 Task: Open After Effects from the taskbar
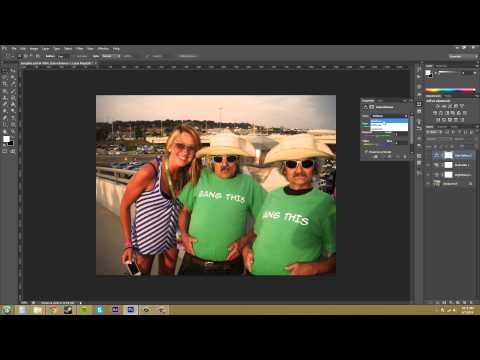(x=115, y=310)
